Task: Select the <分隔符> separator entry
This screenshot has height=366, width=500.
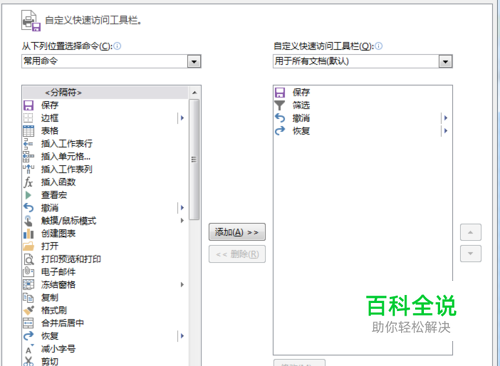Action: click(105, 92)
